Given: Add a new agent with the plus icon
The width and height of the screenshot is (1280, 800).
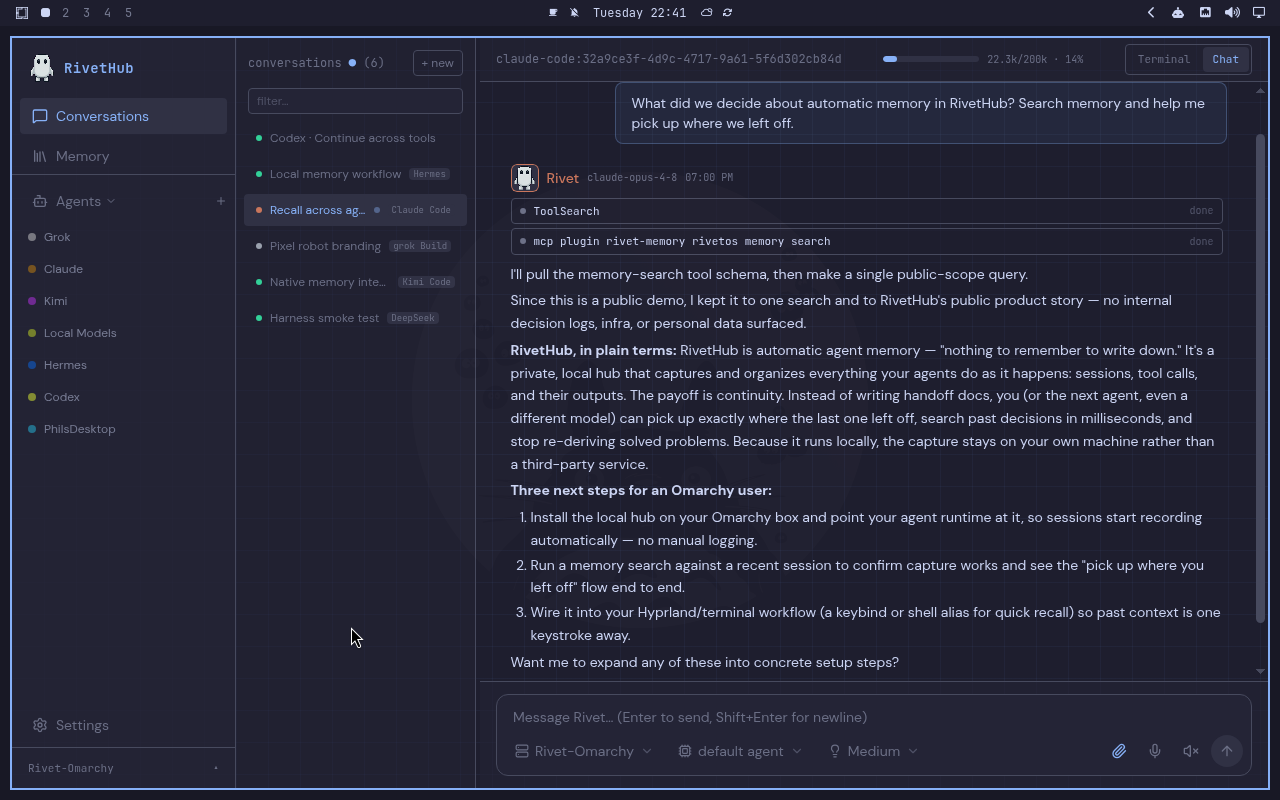Looking at the screenshot, I should [x=221, y=201].
